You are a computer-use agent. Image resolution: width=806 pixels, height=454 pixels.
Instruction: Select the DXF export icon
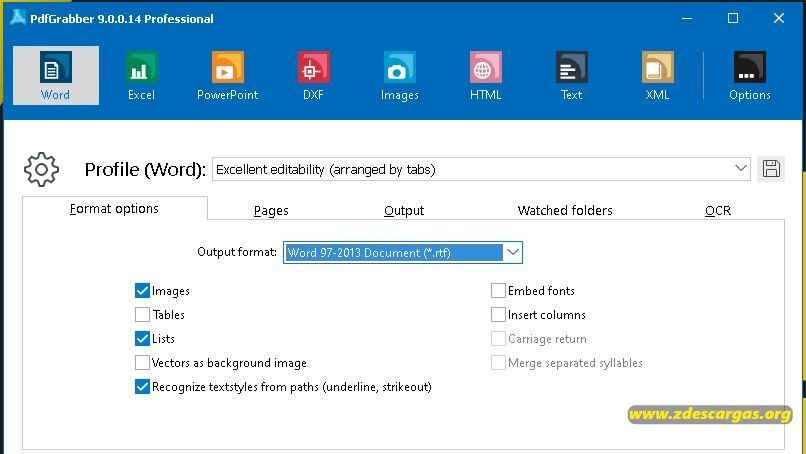coord(313,75)
